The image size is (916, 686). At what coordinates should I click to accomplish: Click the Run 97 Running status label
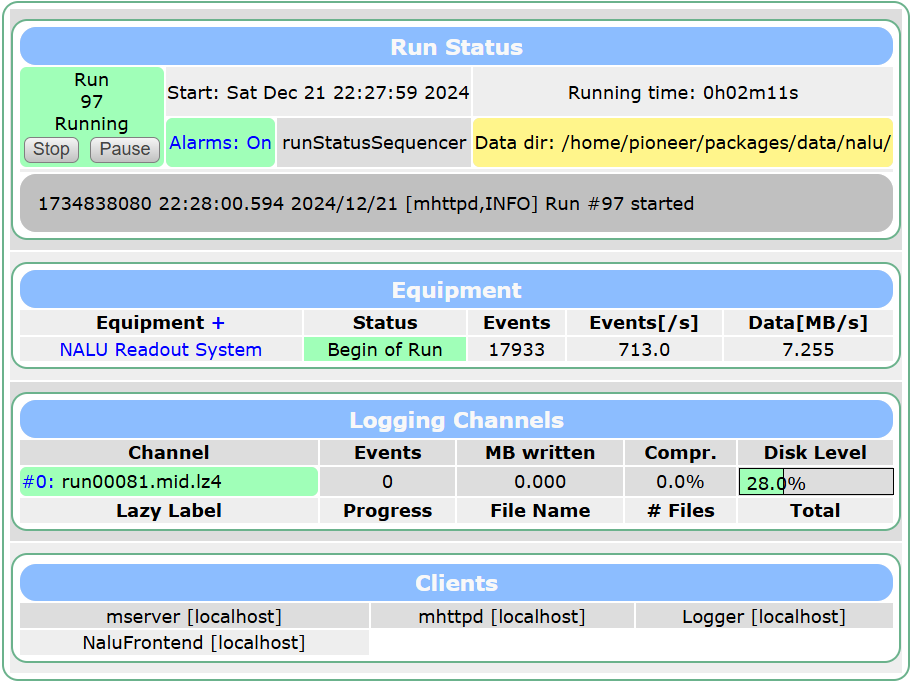click(x=92, y=102)
